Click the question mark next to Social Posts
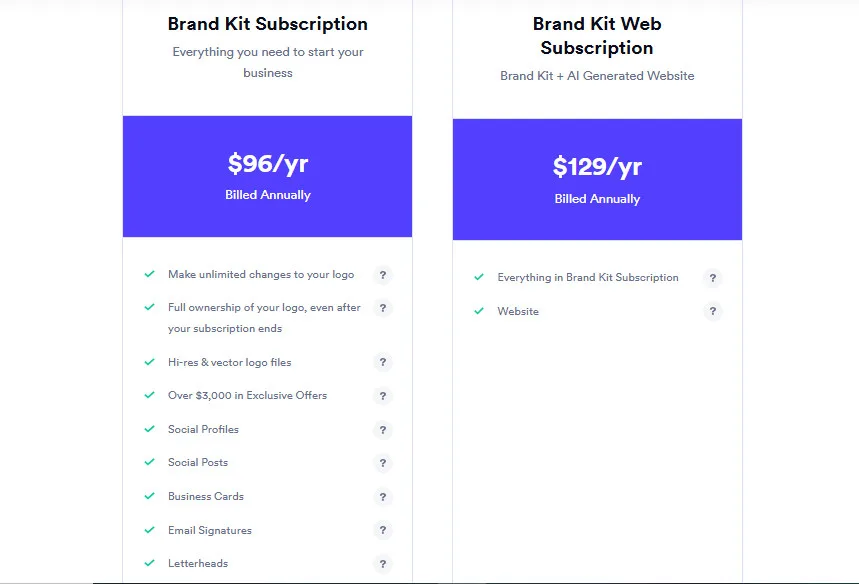This screenshot has width=859, height=584. click(x=383, y=463)
